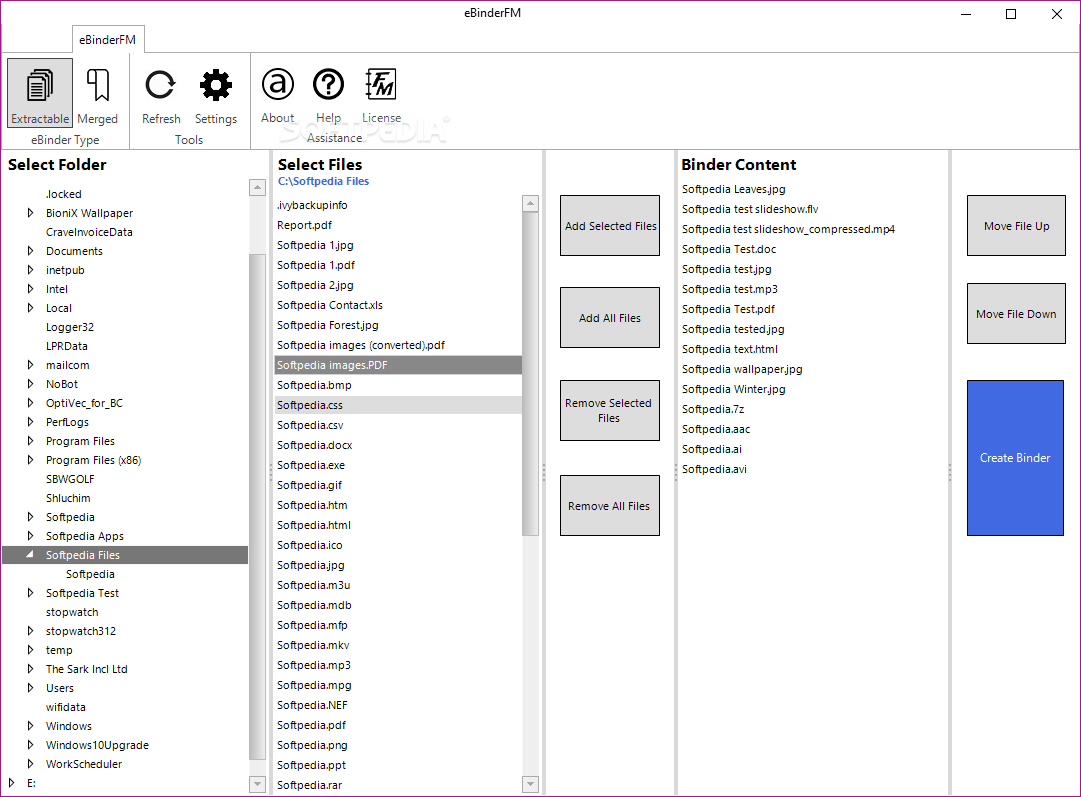This screenshot has width=1081, height=797.
Task: Switch to the eBinderFM tab
Action: tap(108, 39)
